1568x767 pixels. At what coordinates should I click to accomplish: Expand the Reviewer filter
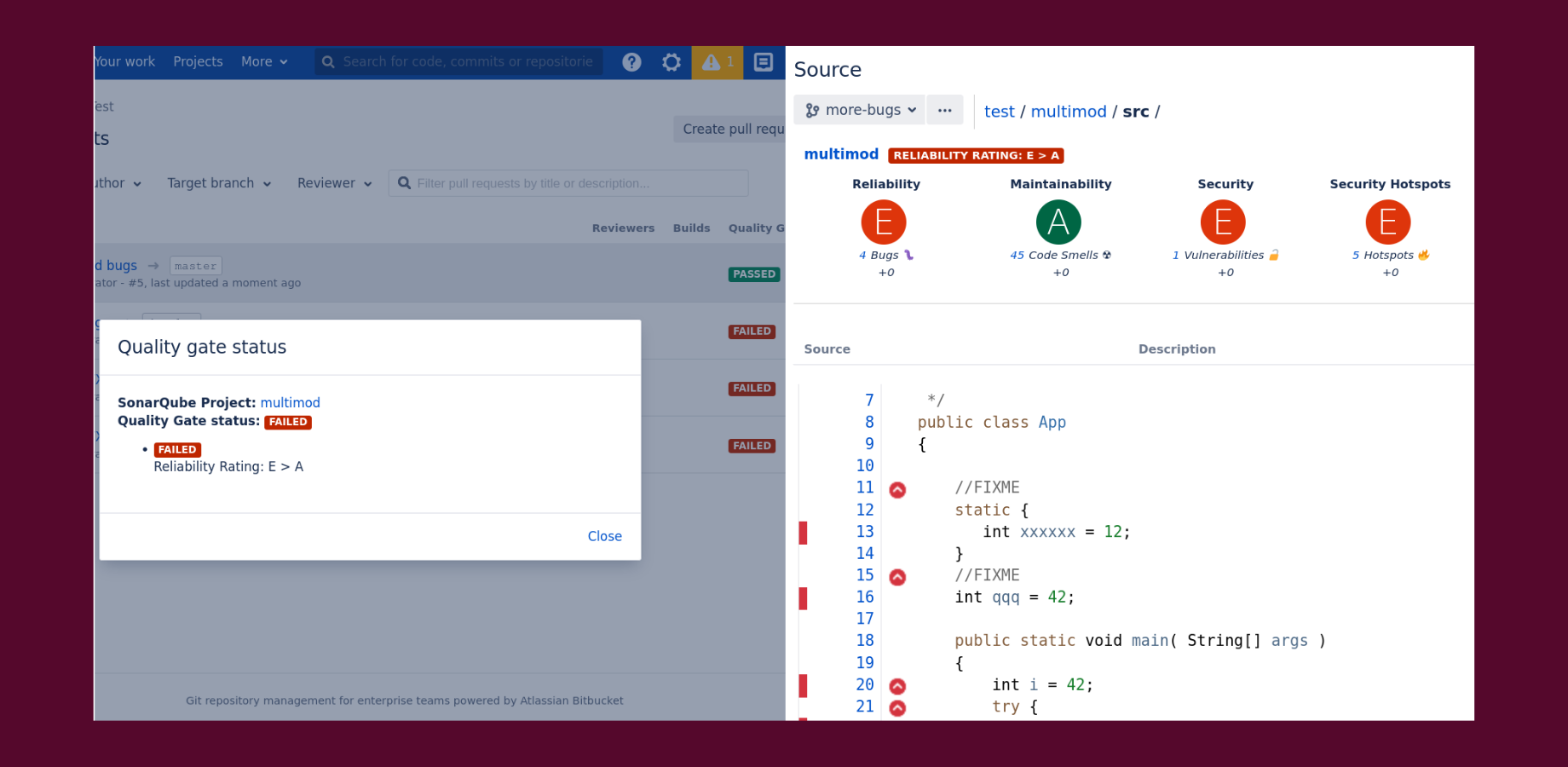[x=335, y=183]
